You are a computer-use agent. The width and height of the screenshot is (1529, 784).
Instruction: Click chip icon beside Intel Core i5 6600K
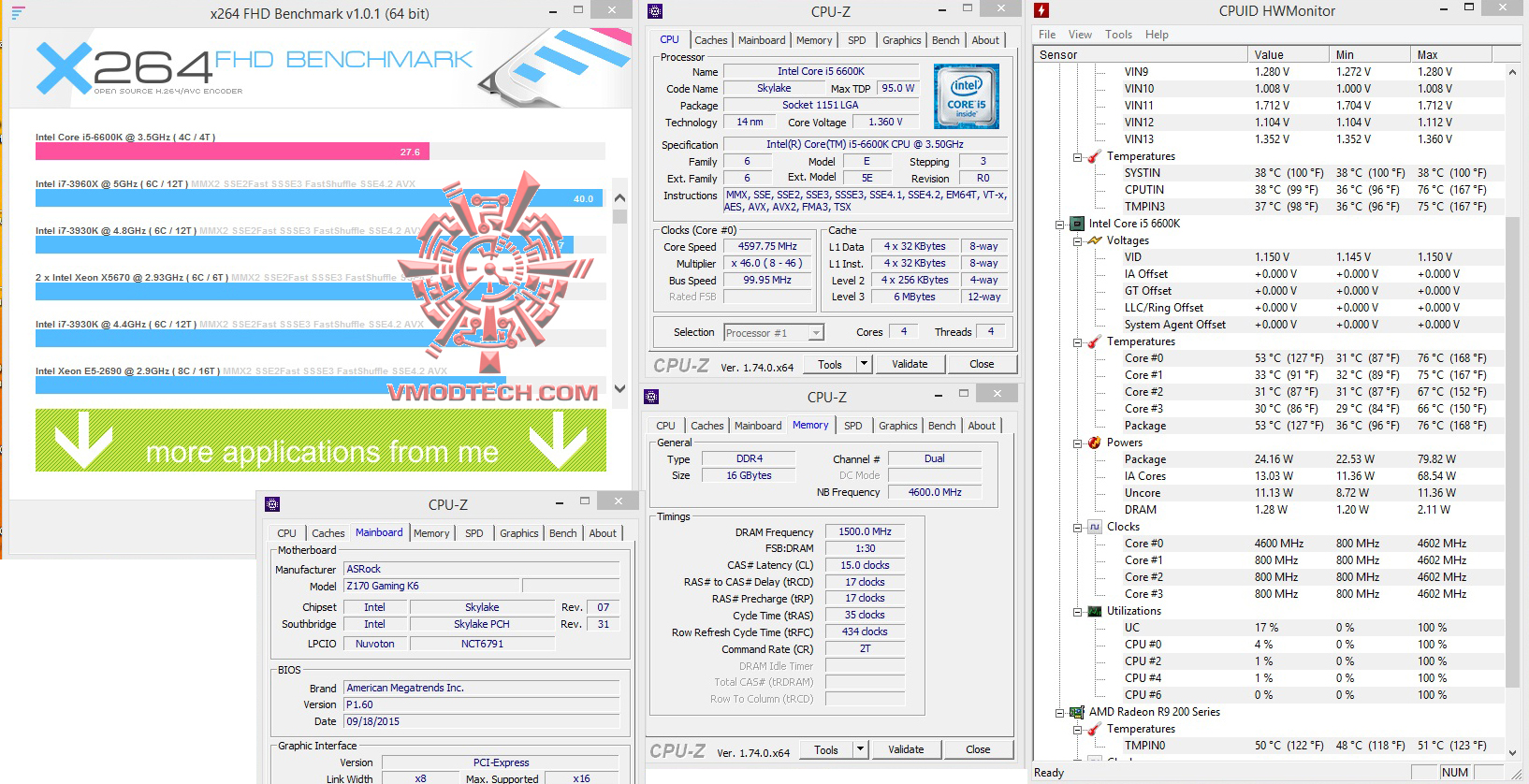point(1076,224)
